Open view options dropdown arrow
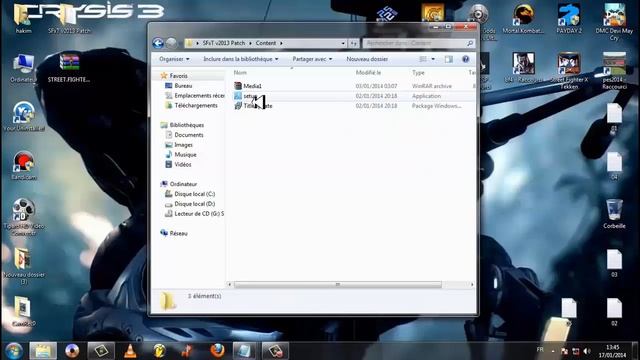The height and width of the screenshot is (360, 640). 433,59
